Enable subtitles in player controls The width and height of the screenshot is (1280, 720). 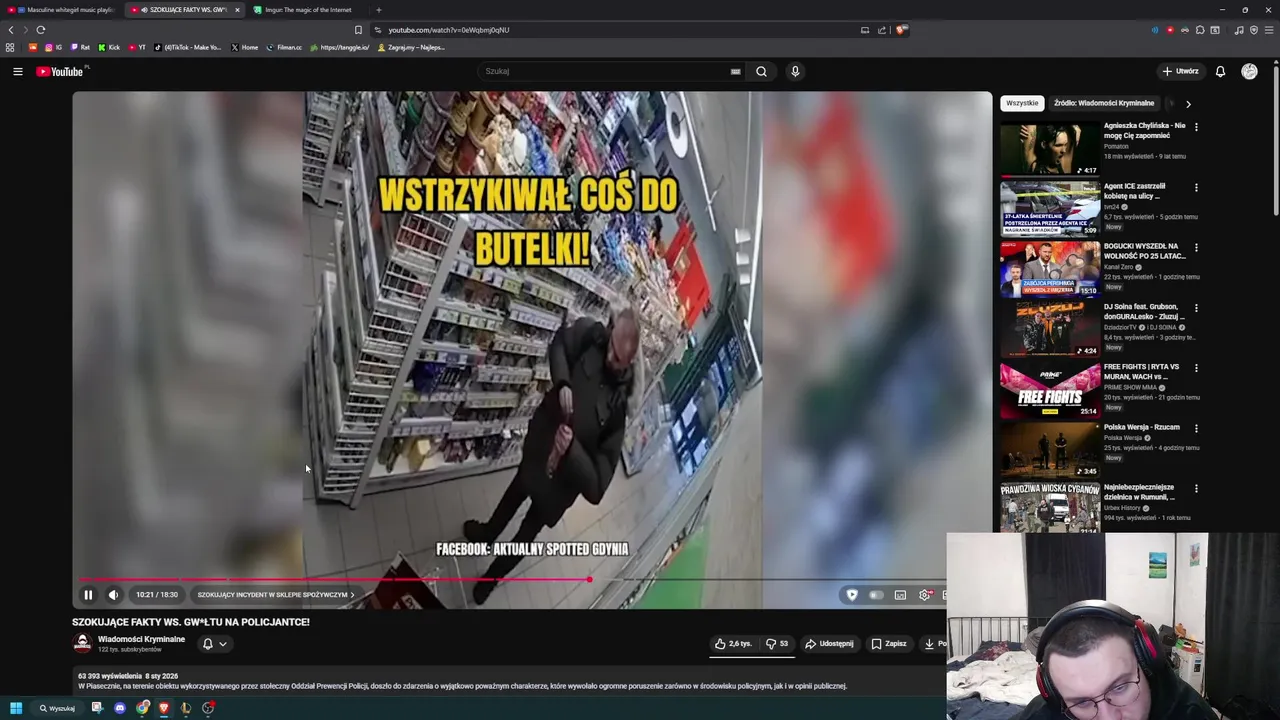(900, 595)
